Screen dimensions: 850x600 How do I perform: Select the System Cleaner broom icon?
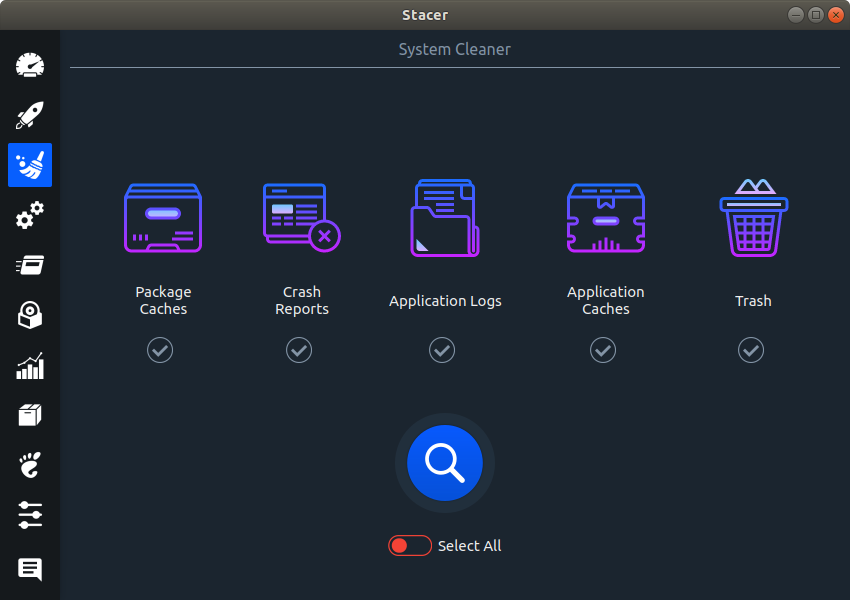[30, 165]
